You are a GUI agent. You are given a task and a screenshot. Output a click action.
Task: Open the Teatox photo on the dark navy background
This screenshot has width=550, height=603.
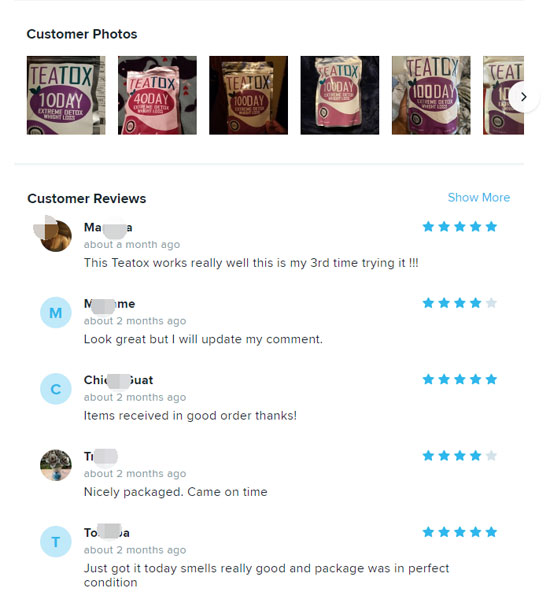(340, 95)
